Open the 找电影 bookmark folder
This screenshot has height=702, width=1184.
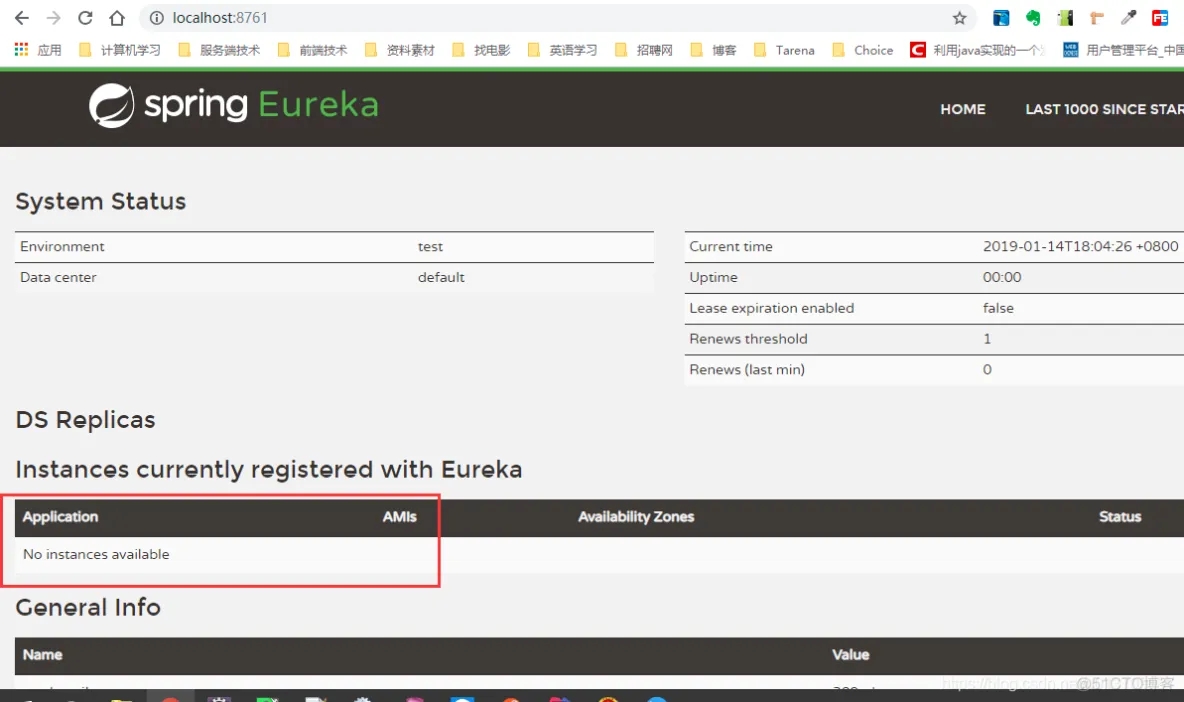(x=481, y=50)
